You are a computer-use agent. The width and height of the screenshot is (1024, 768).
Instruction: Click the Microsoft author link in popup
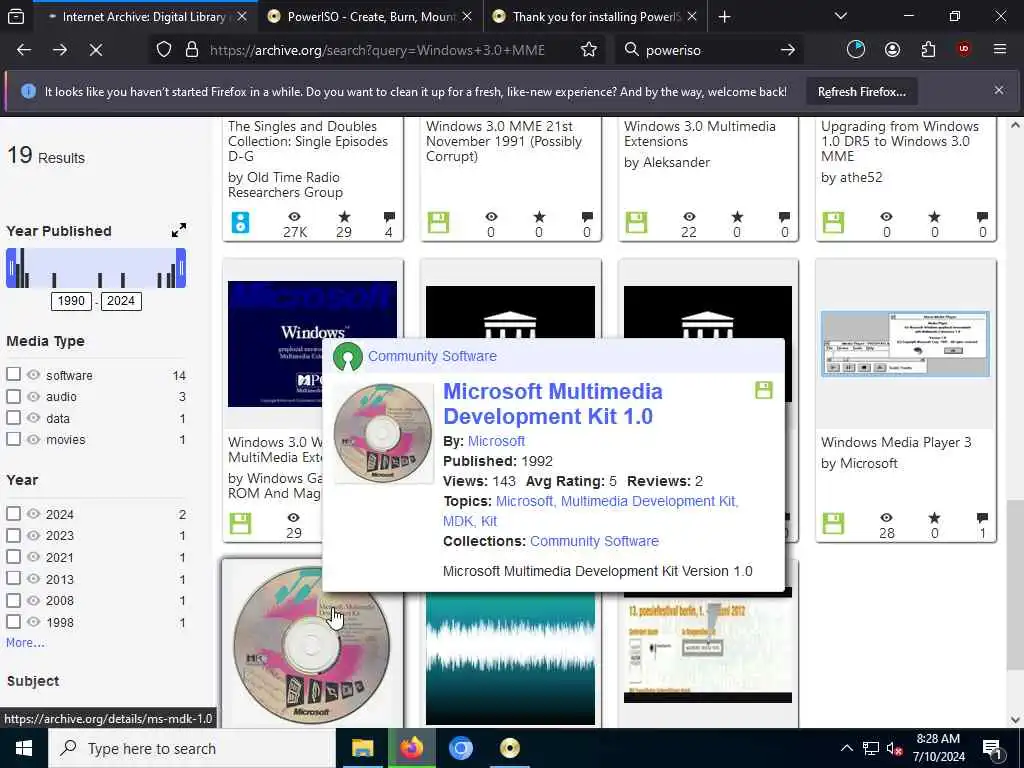[x=496, y=441]
